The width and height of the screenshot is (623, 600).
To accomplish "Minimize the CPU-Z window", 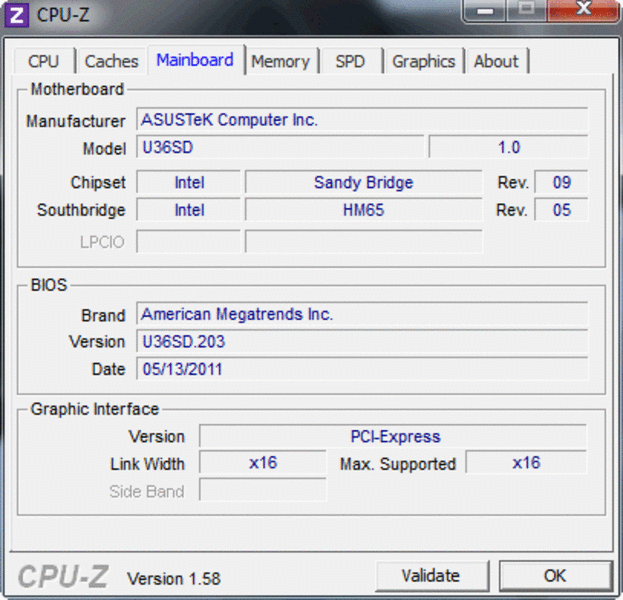I will 484,10.
